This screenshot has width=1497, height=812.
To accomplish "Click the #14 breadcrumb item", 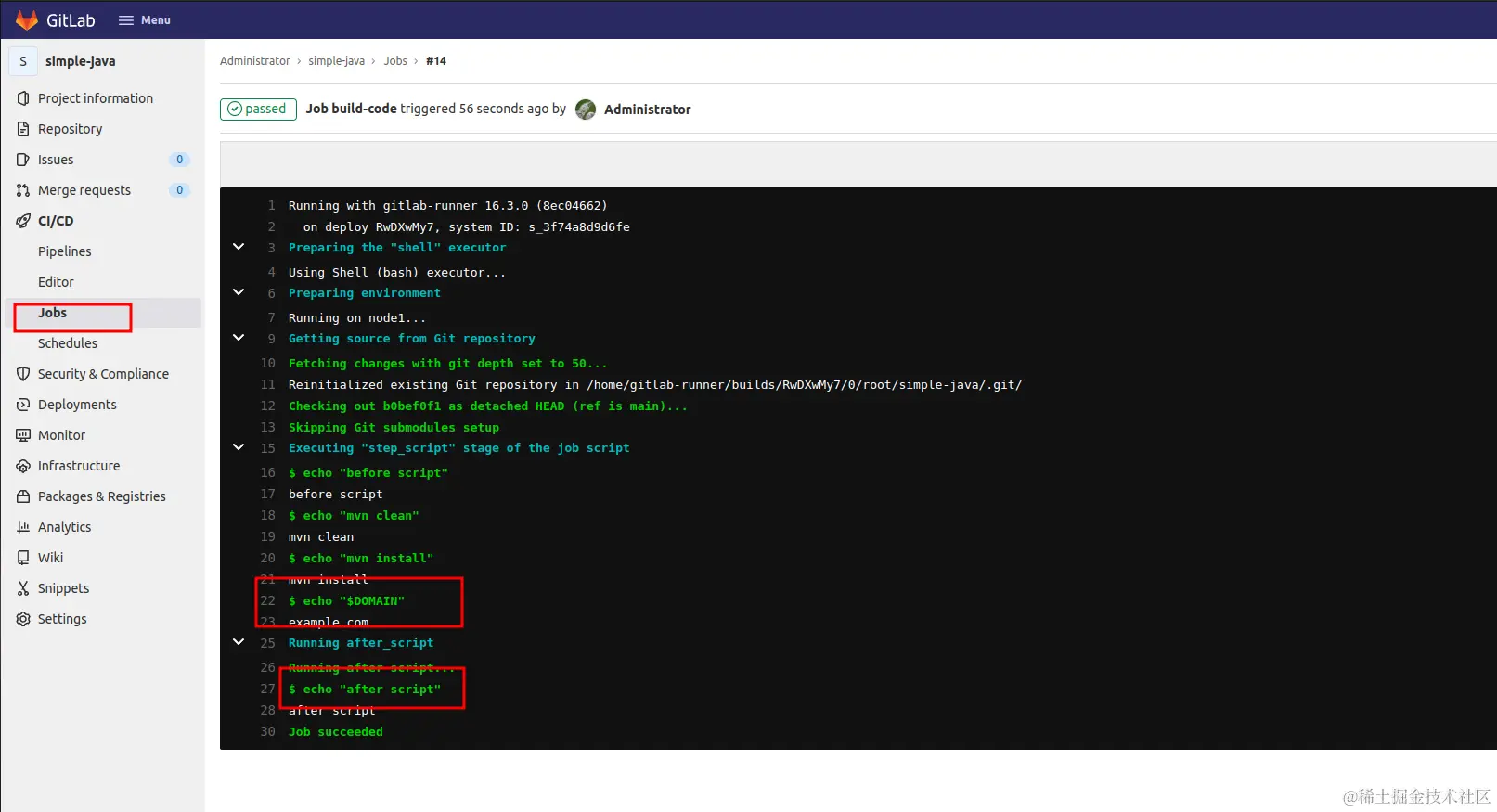I will [436, 61].
